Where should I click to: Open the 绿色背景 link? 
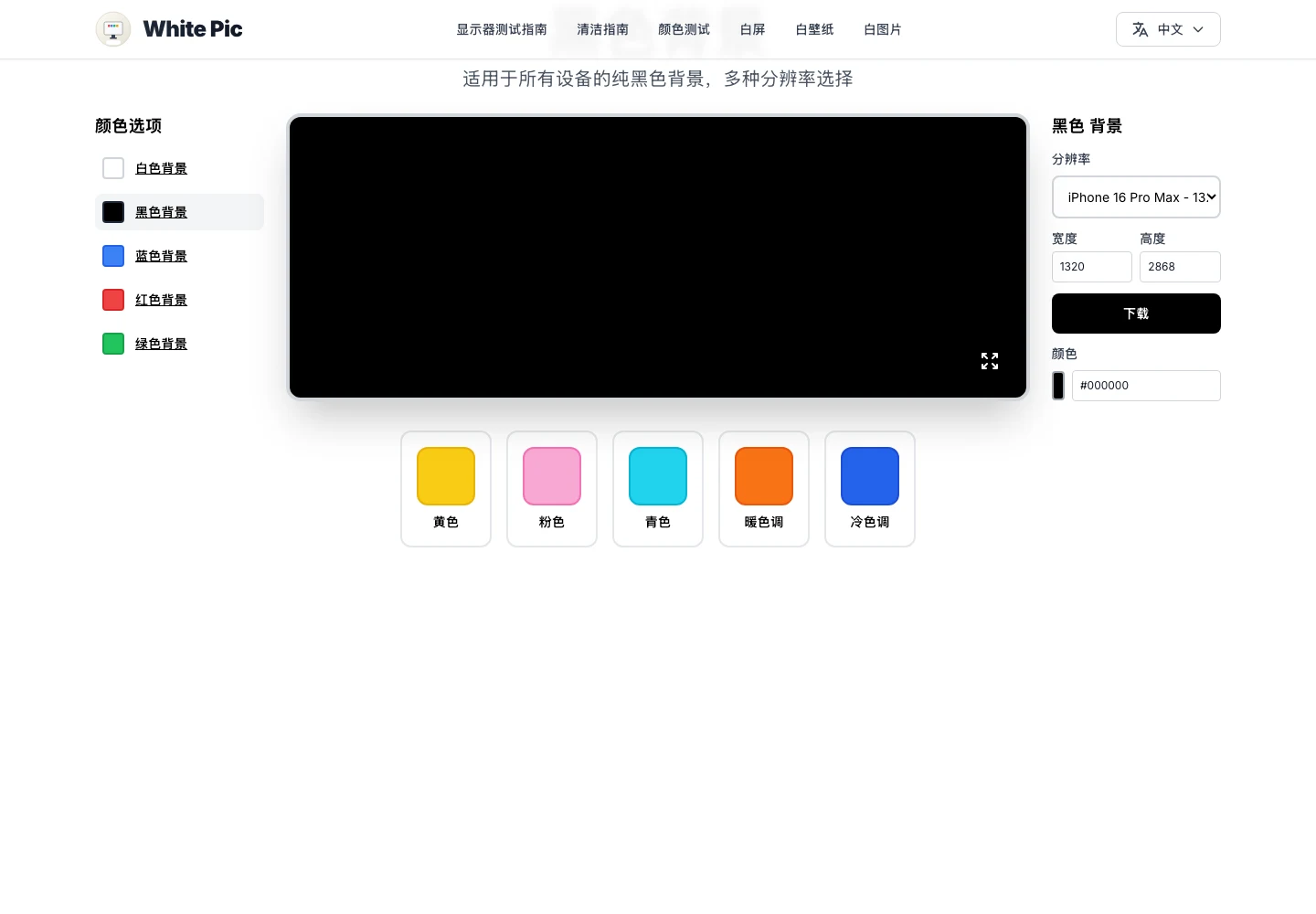(x=161, y=344)
